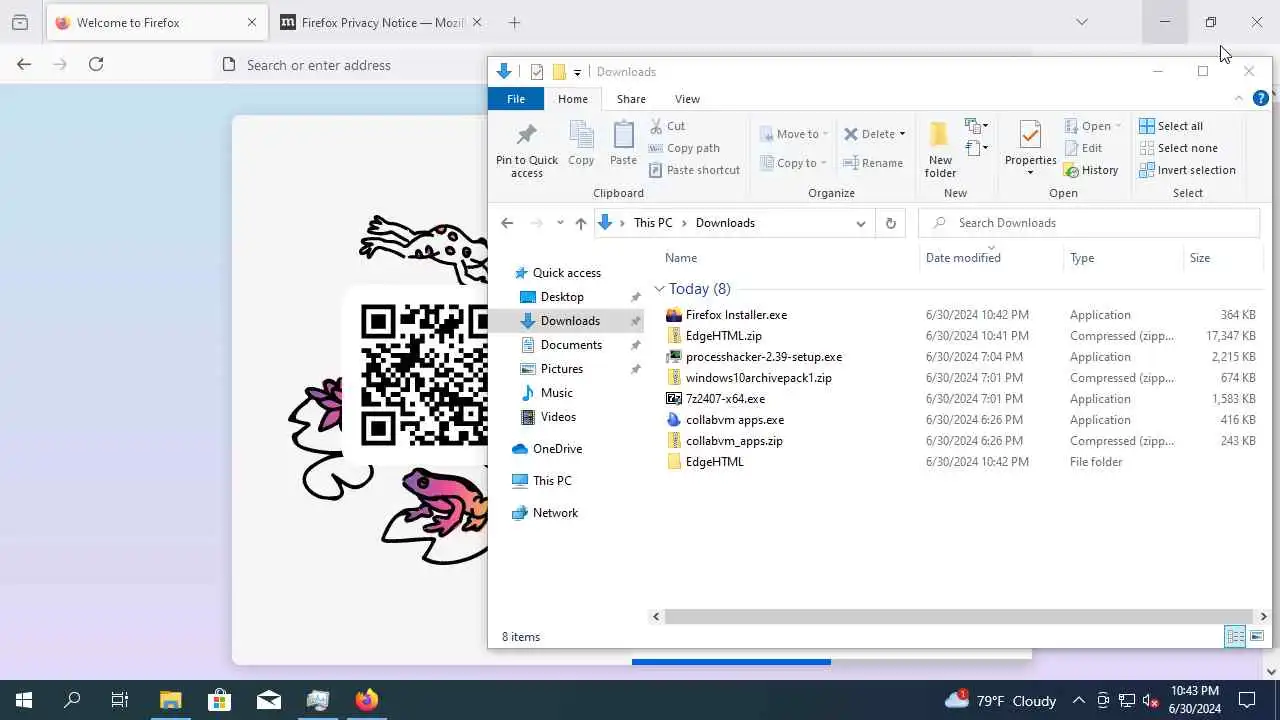
Task: Open Task View on the taskbar
Action: click(x=120, y=700)
